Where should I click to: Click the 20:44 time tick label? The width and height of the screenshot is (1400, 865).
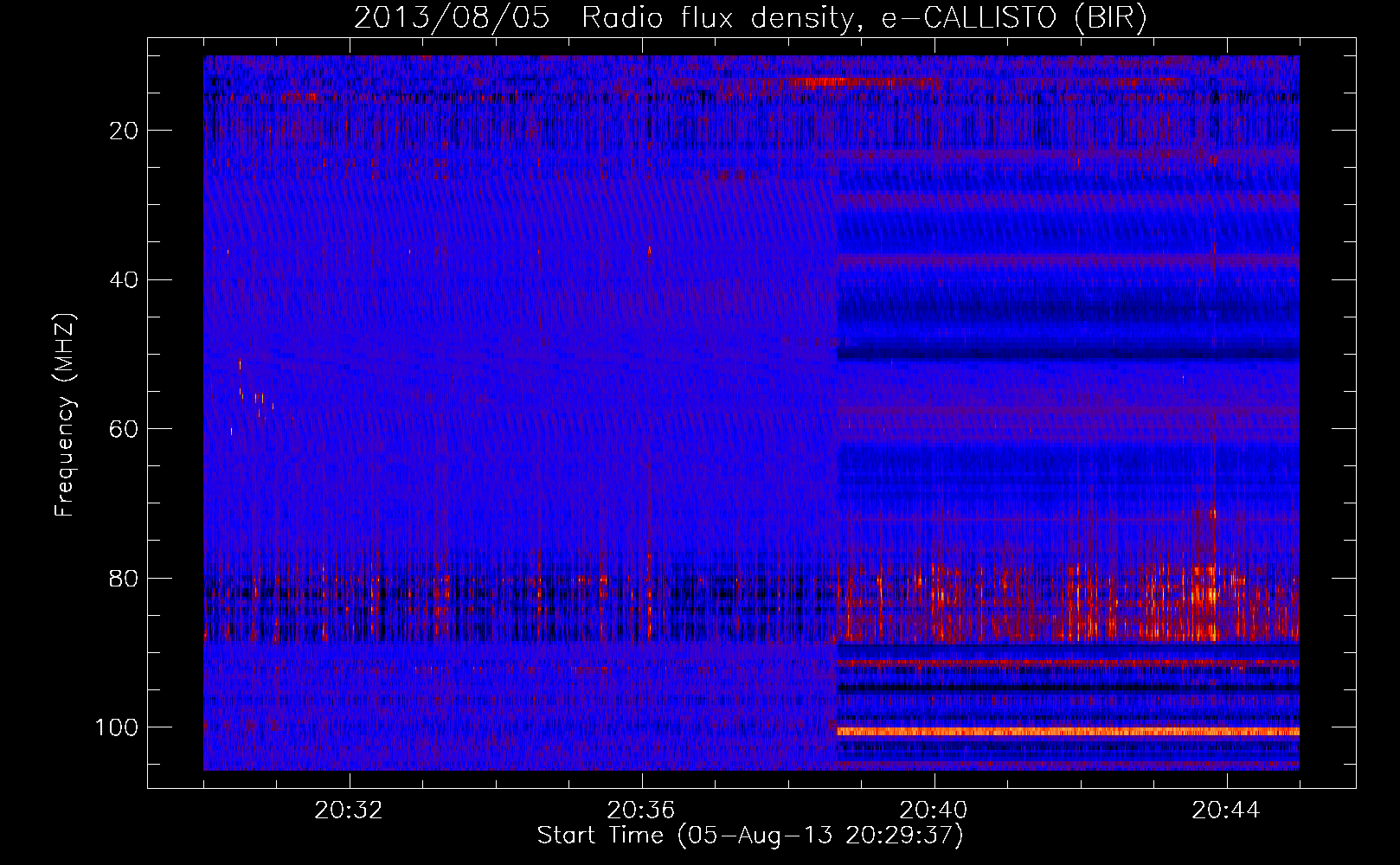(x=1226, y=811)
